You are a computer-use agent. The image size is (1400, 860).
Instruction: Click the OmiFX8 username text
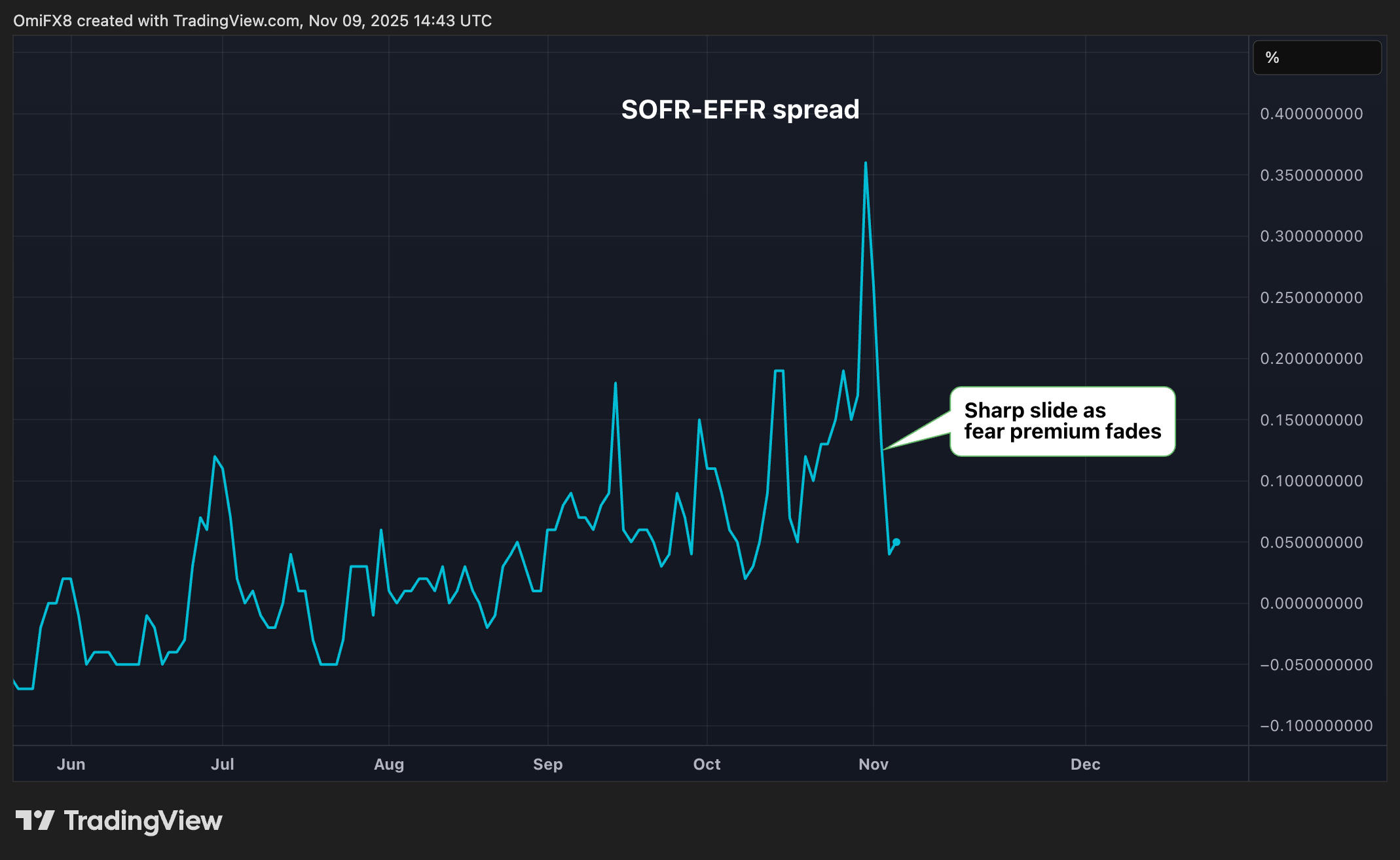[44, 20]
